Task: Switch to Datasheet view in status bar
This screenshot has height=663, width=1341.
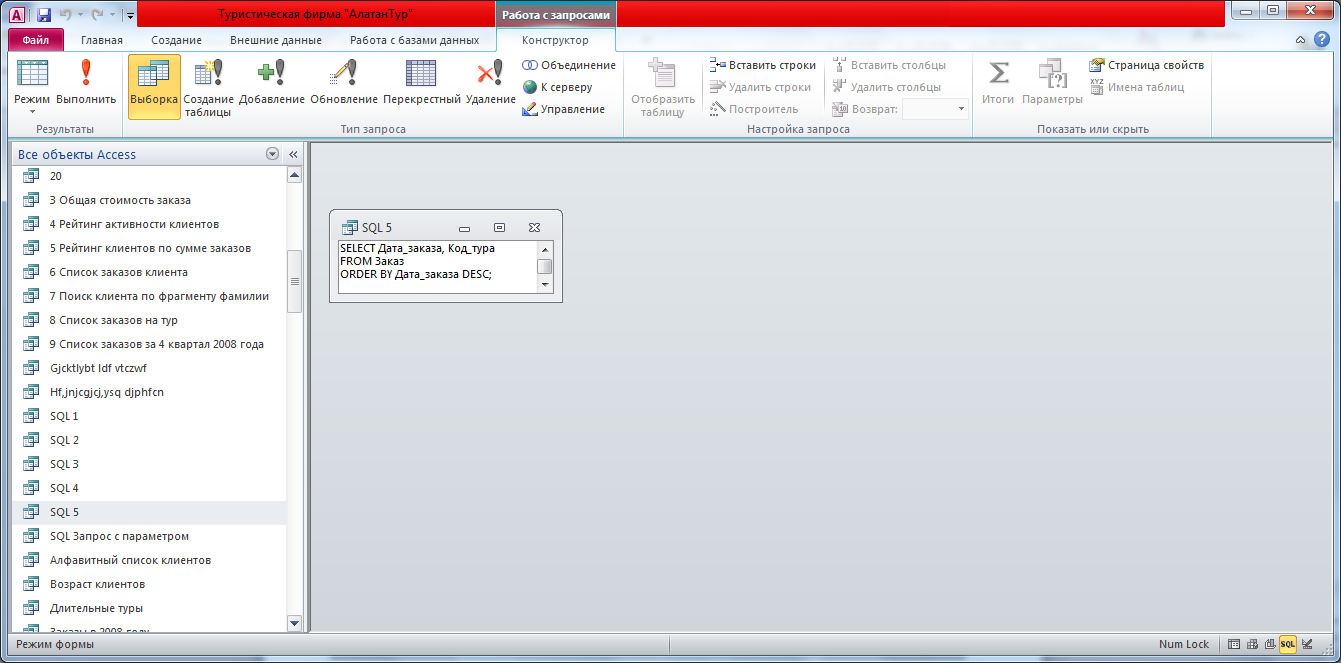Action: tap(1234, 644)
